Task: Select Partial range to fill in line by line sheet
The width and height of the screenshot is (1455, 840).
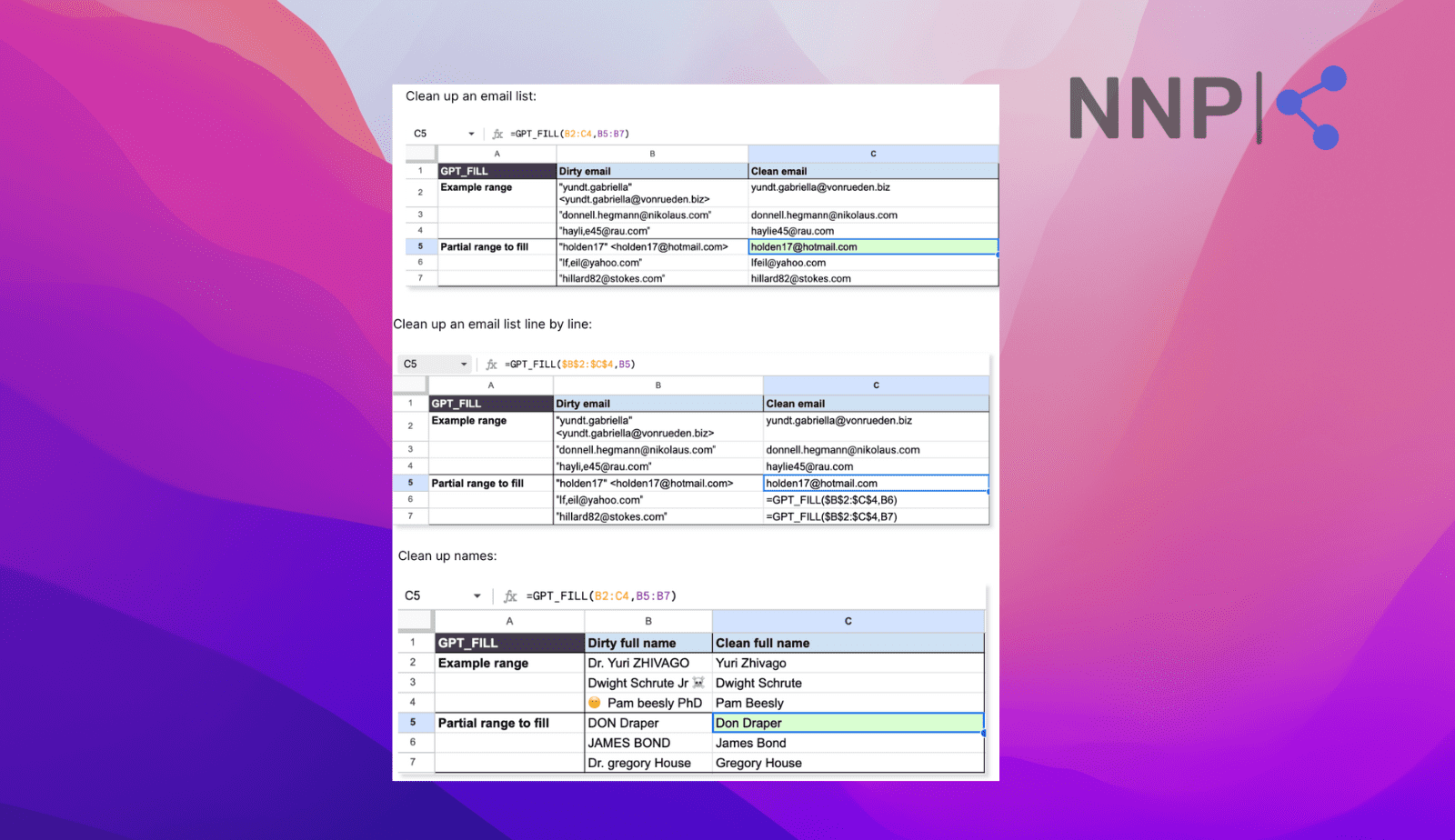Action: 491,484
